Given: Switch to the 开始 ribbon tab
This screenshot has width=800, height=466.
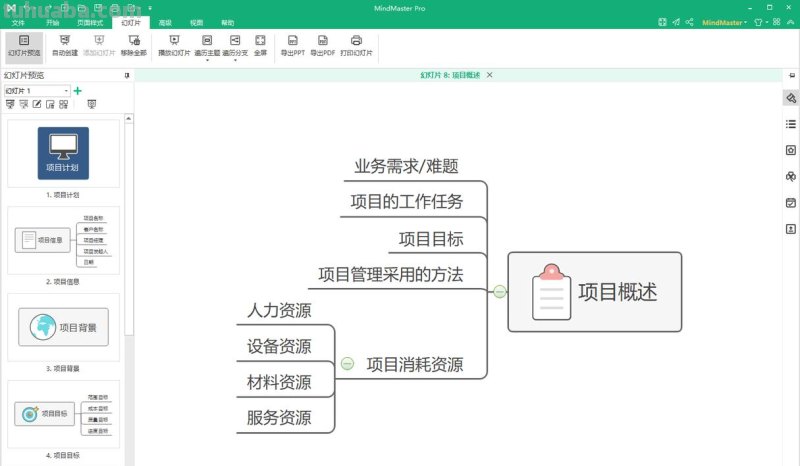Looking at the screenshot, I should [53, 23].
